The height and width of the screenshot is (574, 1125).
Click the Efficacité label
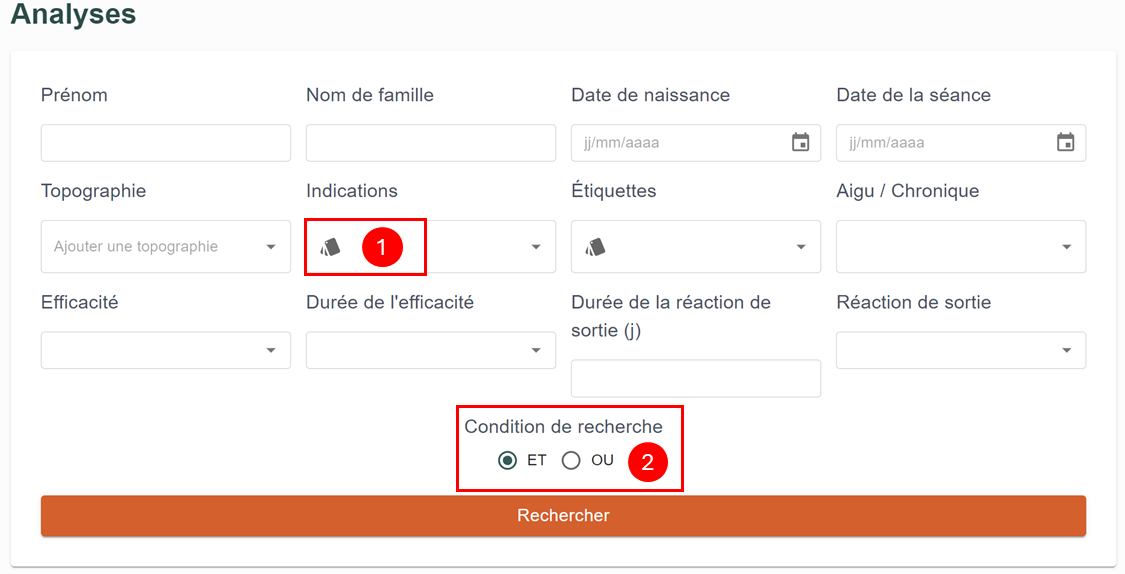pos(80,302)
